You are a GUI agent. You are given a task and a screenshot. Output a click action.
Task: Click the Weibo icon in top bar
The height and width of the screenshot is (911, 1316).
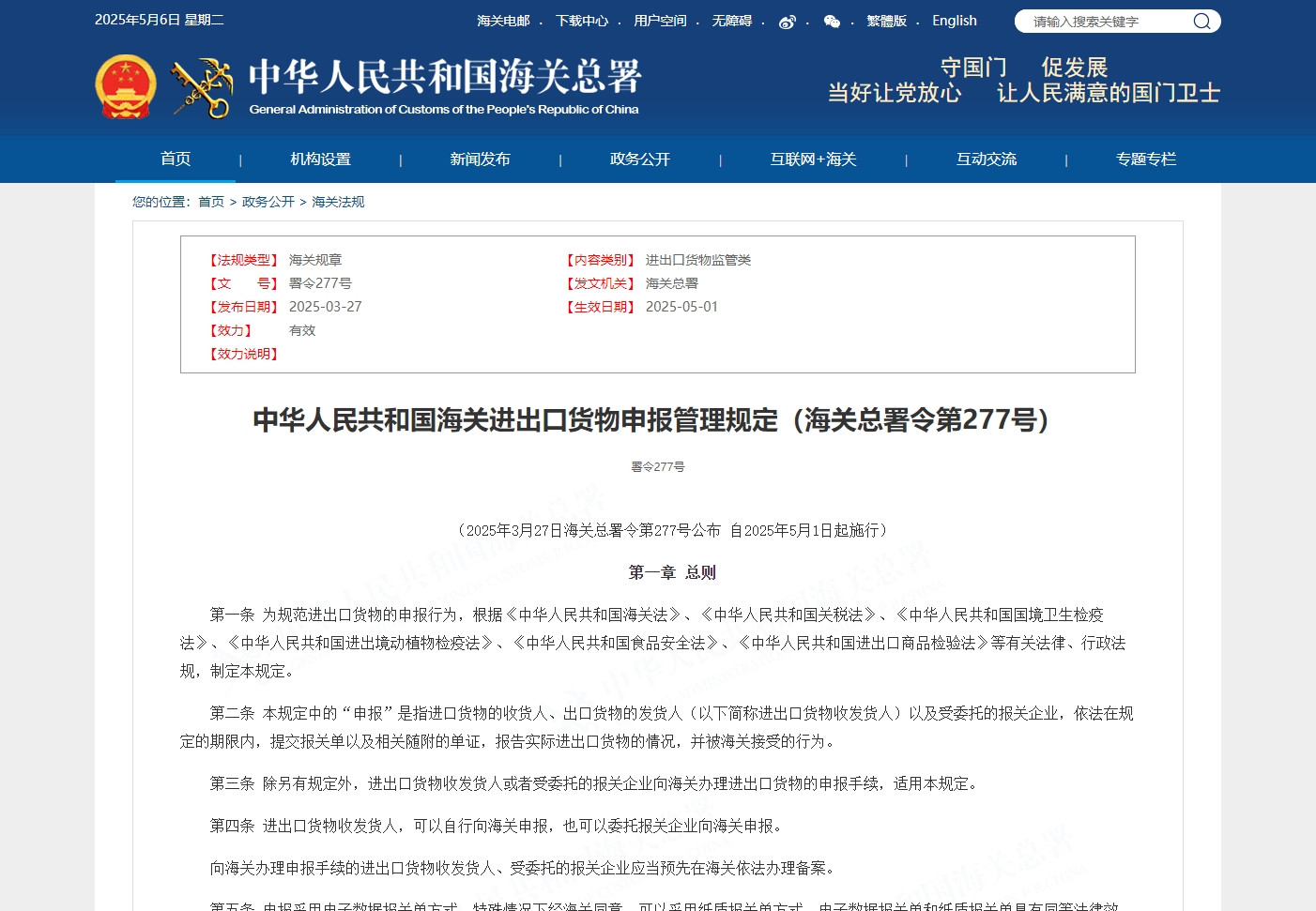(787, 22)
